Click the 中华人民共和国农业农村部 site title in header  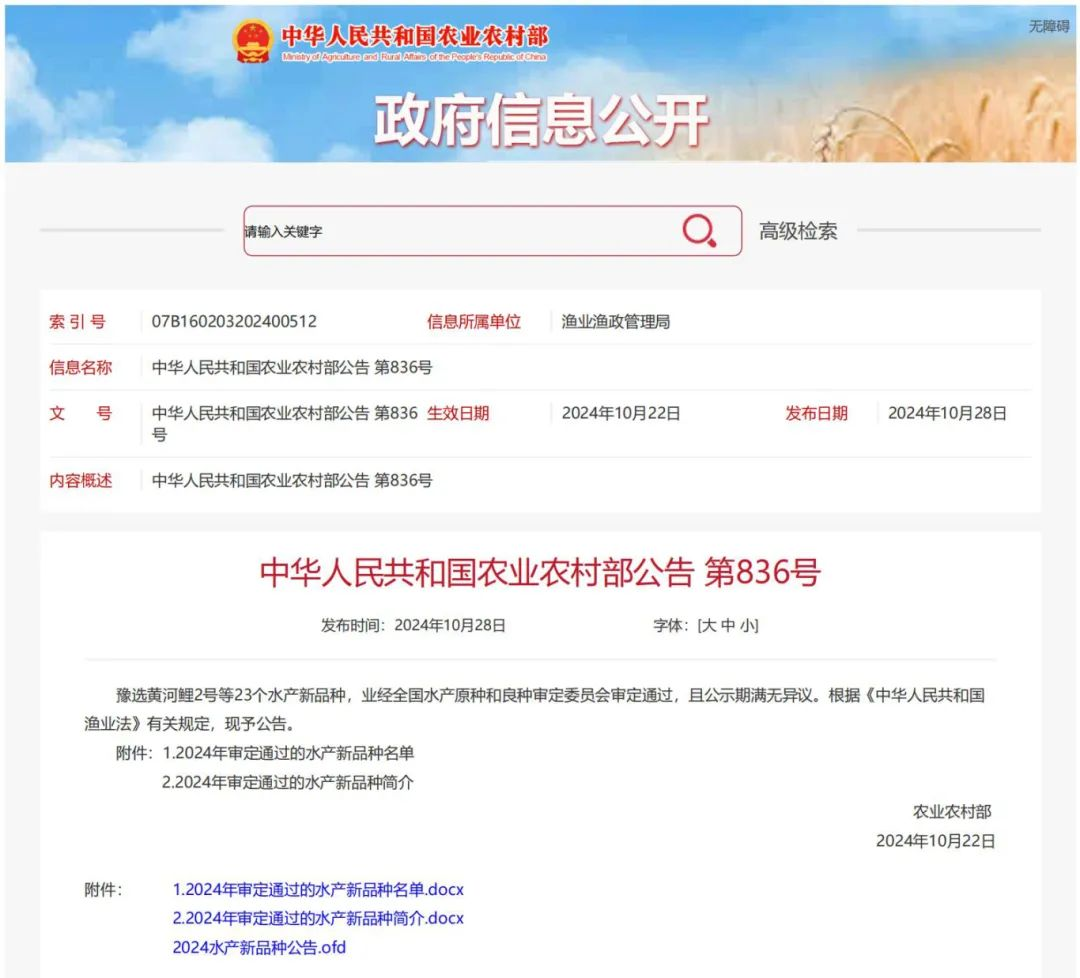coord(414,37)
